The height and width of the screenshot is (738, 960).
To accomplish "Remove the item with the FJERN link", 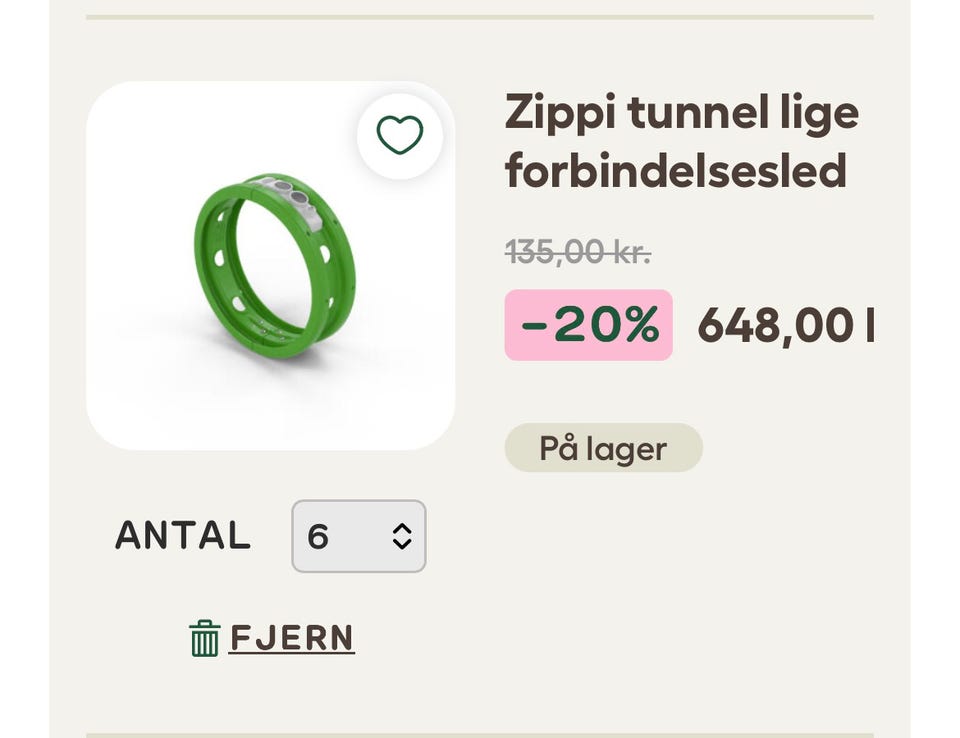I will tap(291, 638).
